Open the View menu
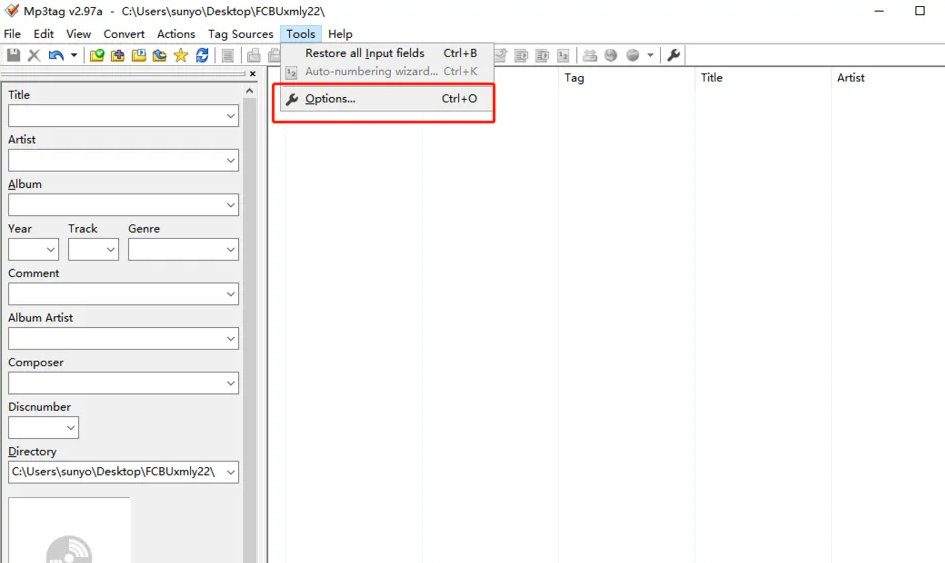 click(78, 34)
